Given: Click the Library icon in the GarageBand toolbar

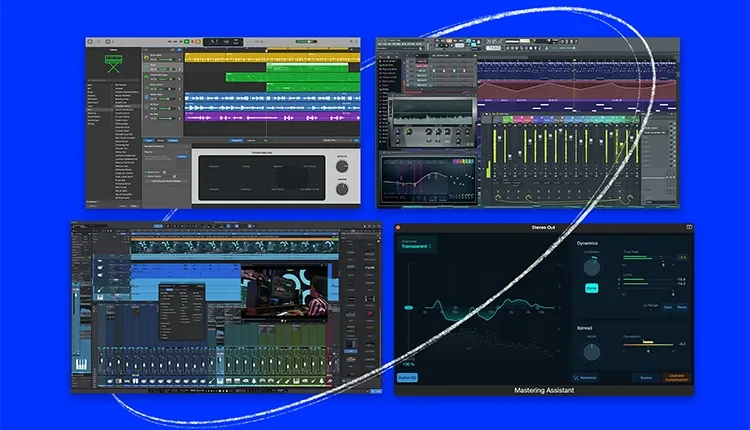Looking at the screenshot, I should pos(90,42).
